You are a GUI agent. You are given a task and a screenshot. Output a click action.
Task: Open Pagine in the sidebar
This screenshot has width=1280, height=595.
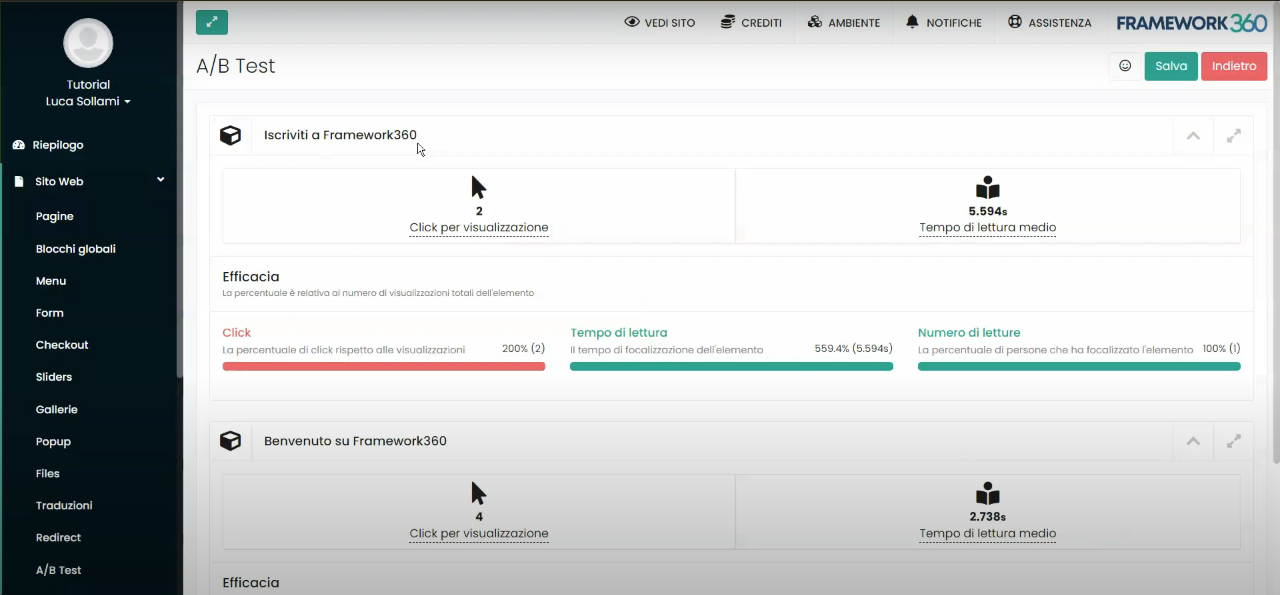click(x=55, y=216)
